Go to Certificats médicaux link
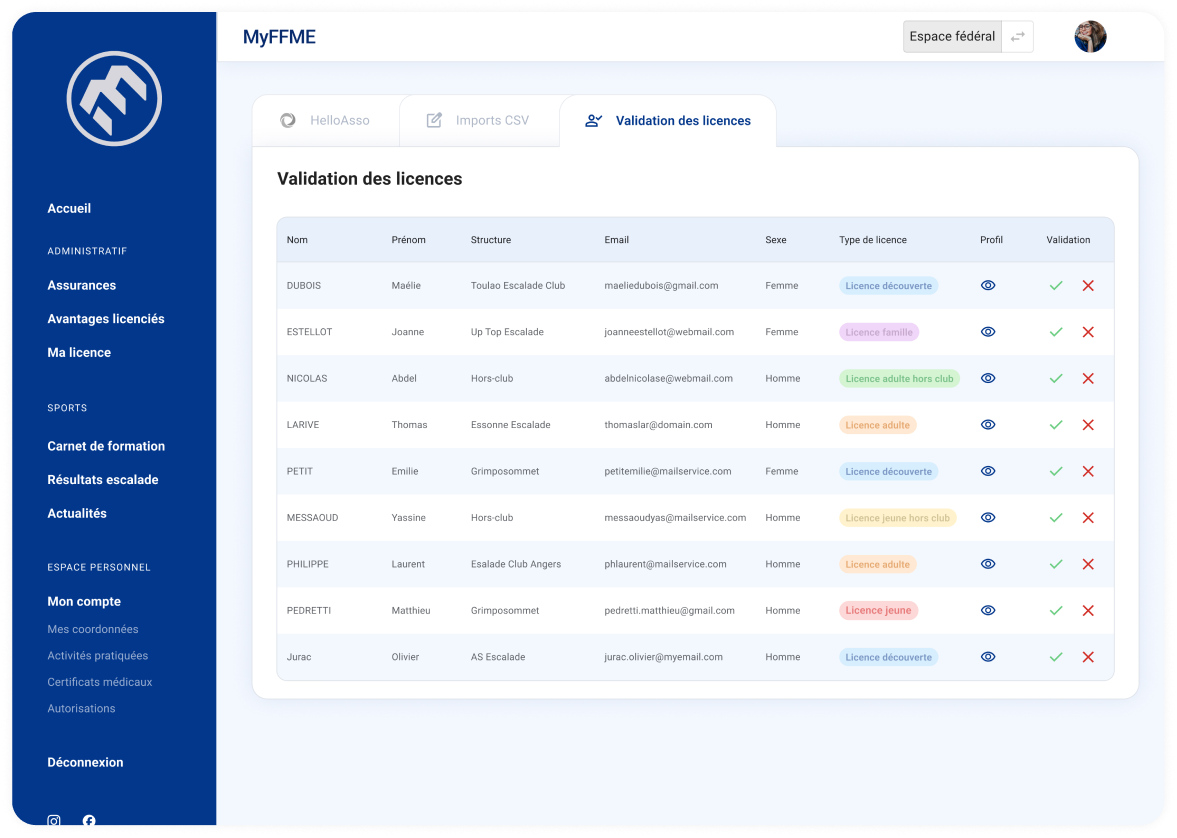 pos(100,682)
